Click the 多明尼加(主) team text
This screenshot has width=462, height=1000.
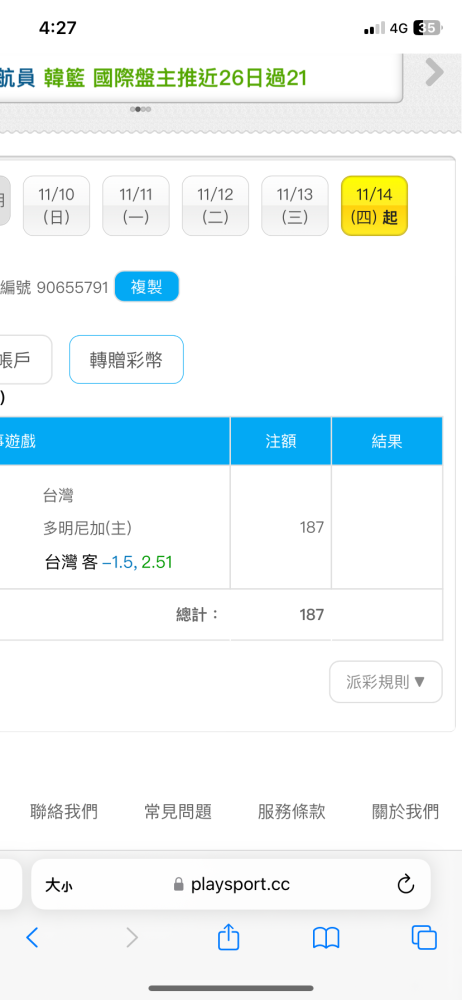tap(87, 528)
